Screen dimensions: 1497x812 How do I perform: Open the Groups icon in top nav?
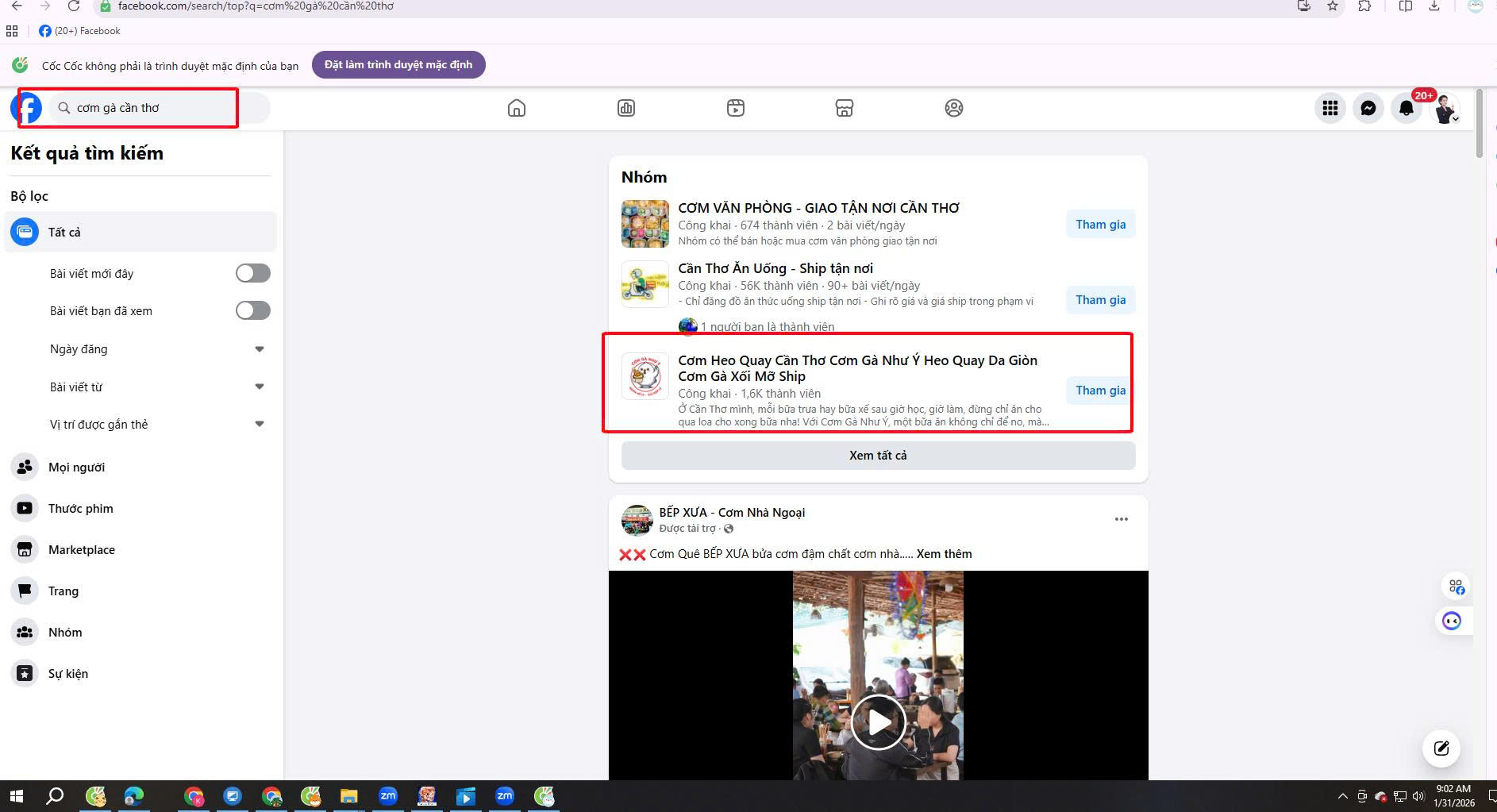[954, 108]
